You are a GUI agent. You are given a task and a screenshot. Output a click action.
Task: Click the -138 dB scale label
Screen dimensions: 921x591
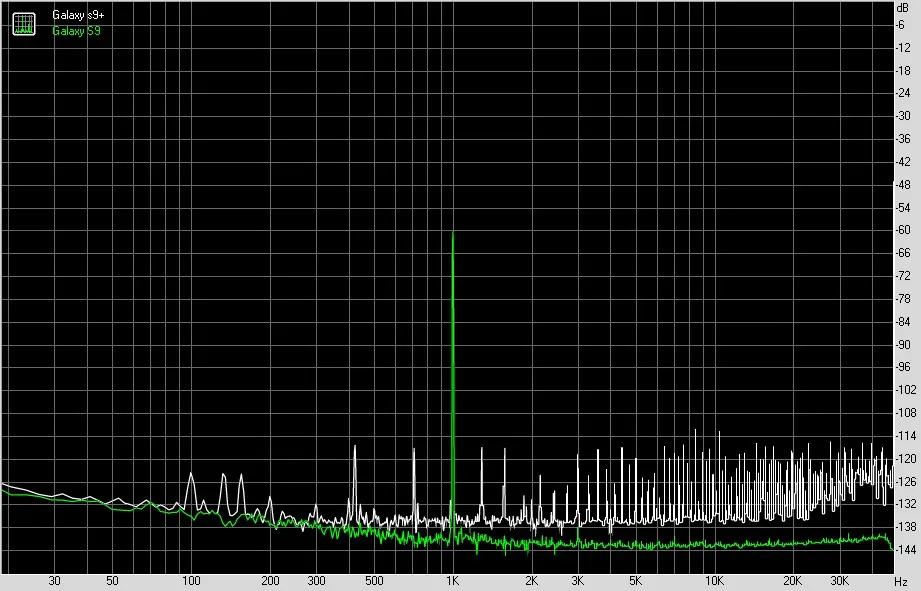905,527
